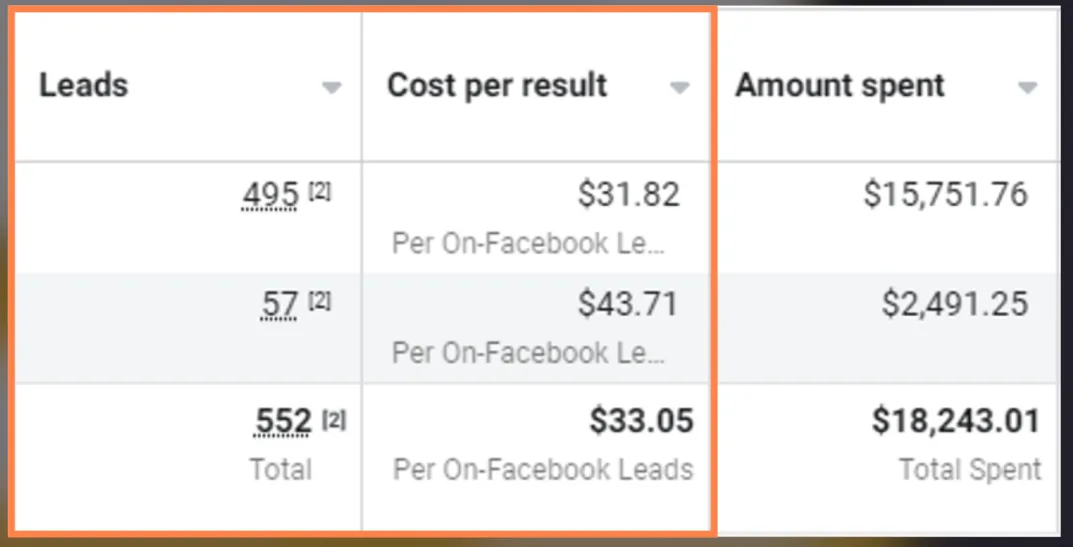Click the $2,491.25 amount spent cell
The width and height of the screenshot is (1073, 547).
click(954, 303)
